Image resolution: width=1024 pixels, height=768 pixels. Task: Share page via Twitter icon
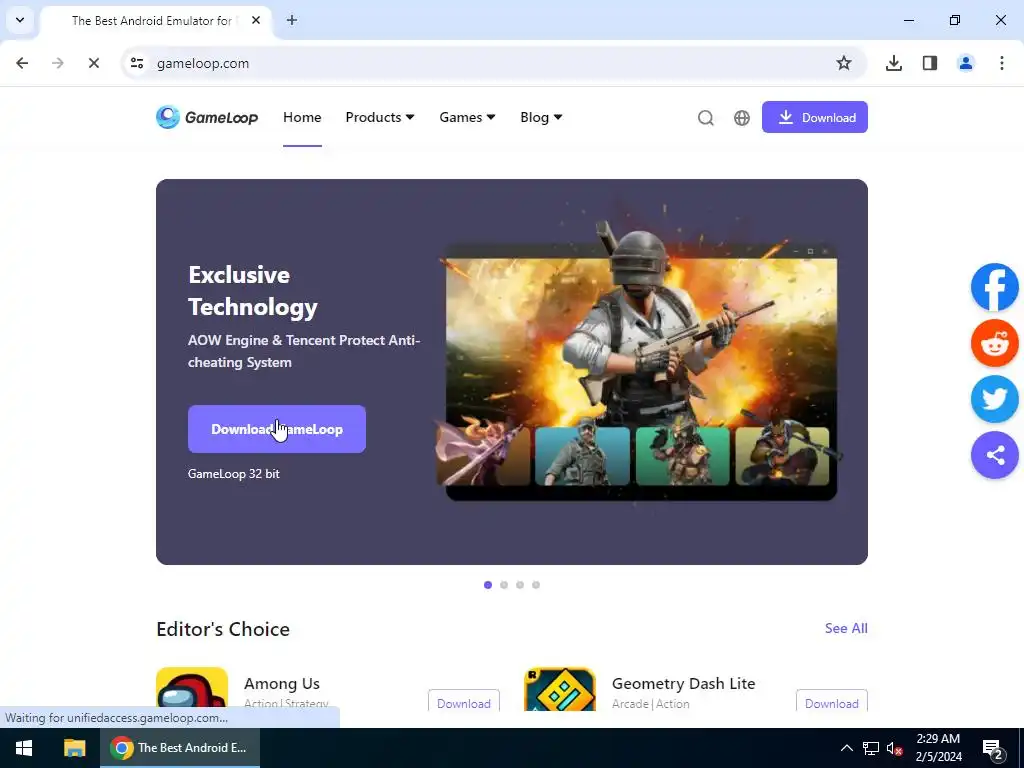click(x=995, y=399)
